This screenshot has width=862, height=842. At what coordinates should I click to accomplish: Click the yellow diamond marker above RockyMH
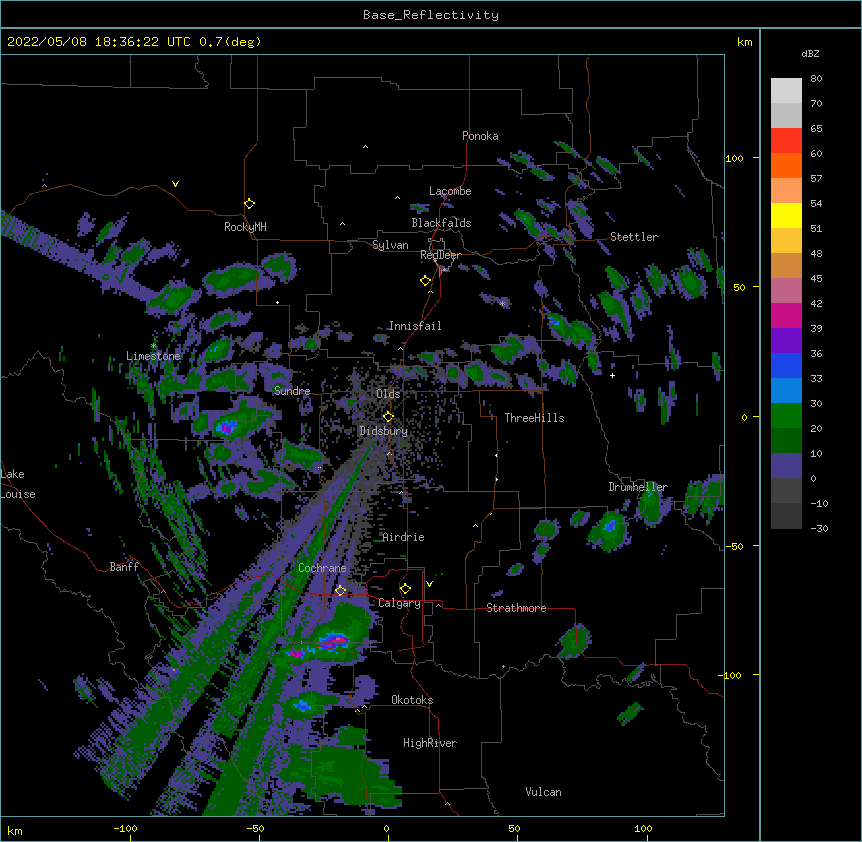pyautogui.click(x=249, y=204)
